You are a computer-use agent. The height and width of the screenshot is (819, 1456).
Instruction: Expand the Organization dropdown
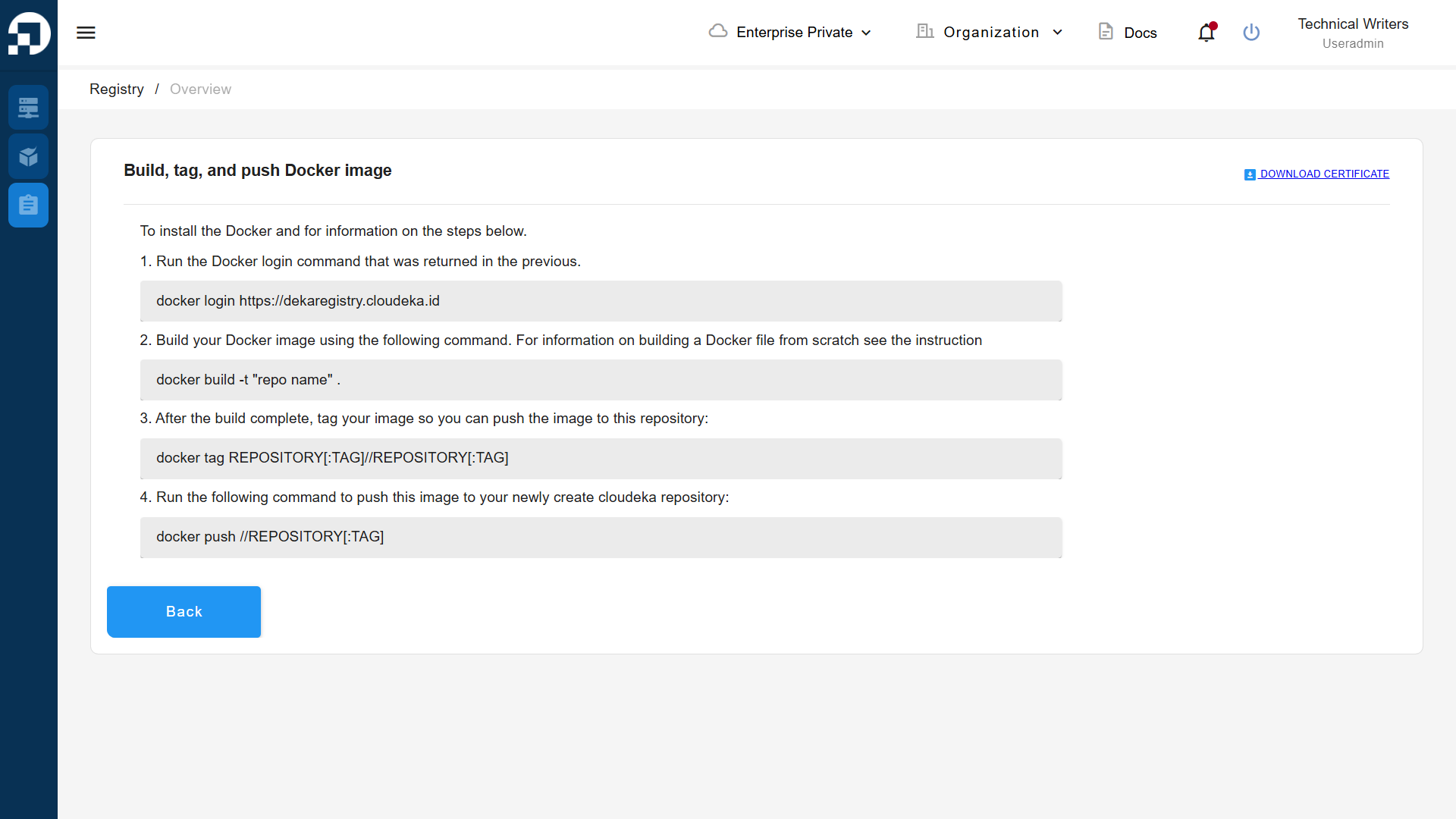pos(990,32)
